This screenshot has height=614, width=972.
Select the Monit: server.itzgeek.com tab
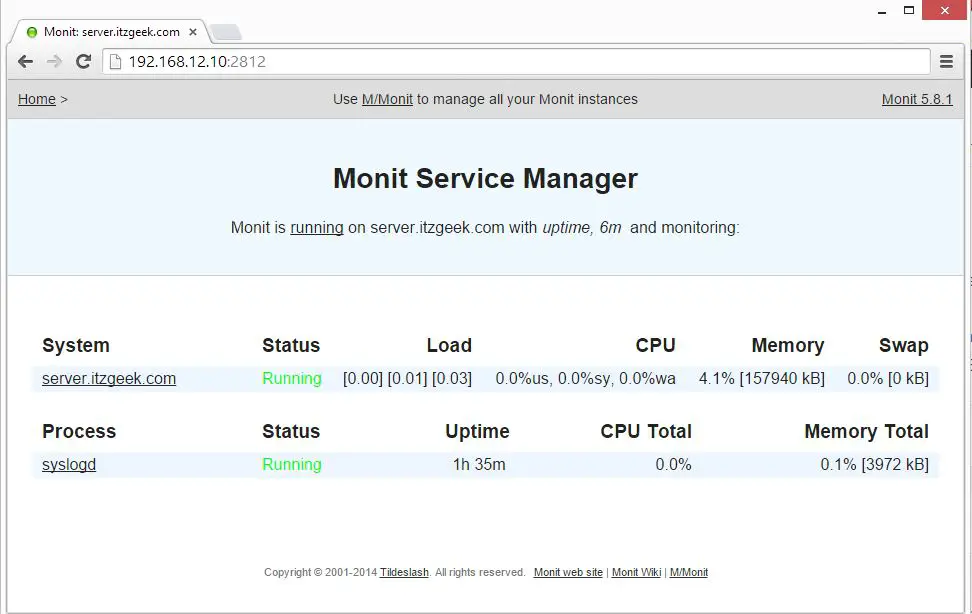tap(112, 32)
